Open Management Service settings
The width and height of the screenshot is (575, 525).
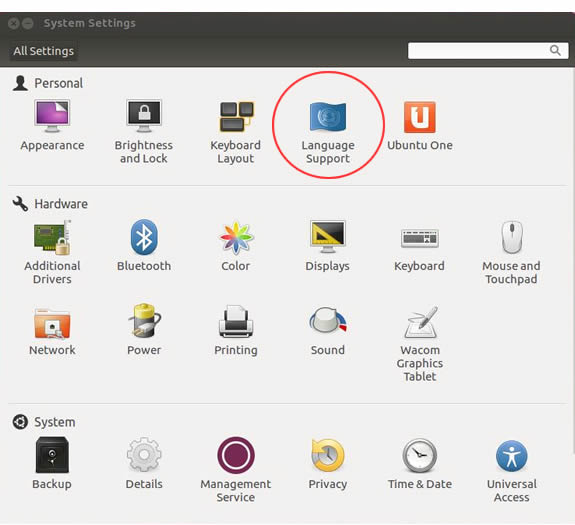coord(236,470)
